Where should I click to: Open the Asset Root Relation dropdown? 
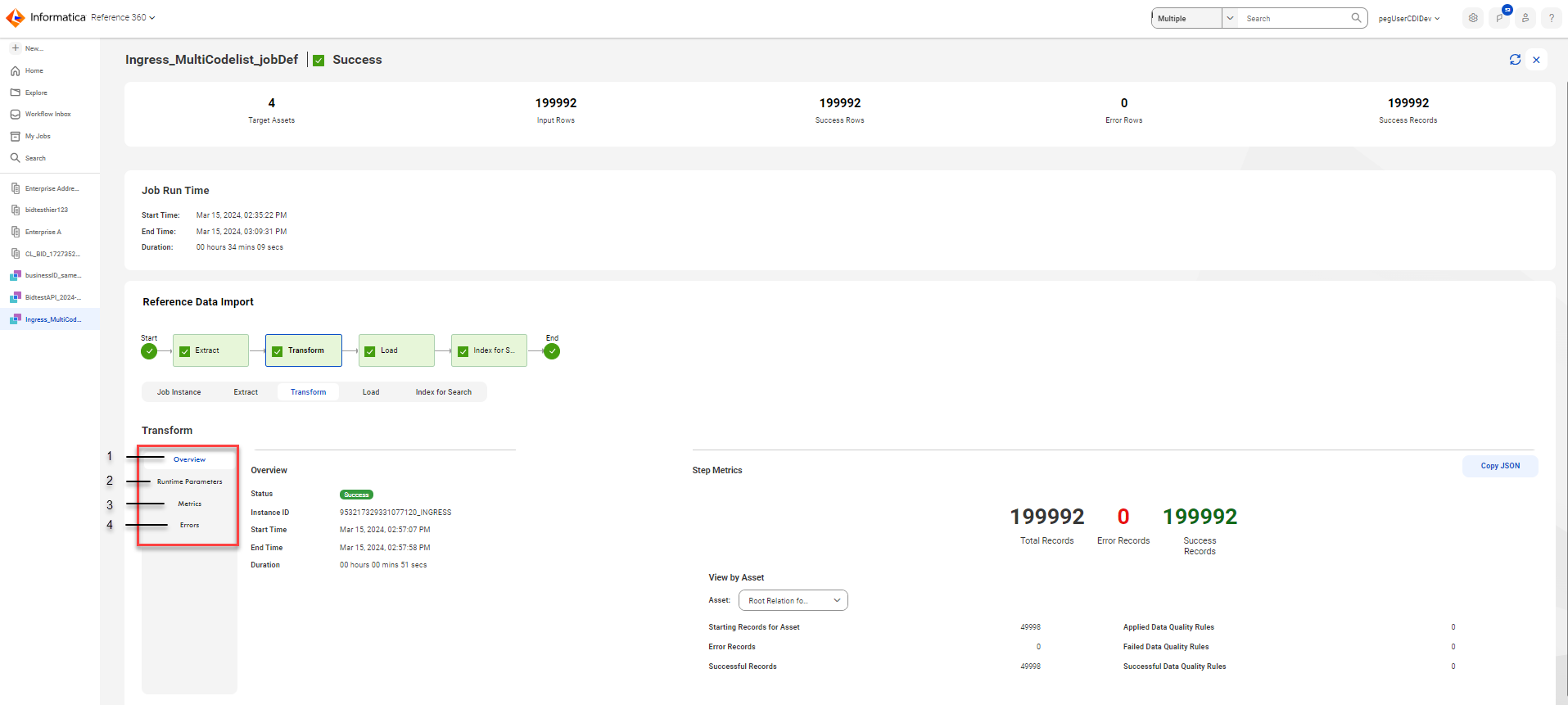click(793, 600)
